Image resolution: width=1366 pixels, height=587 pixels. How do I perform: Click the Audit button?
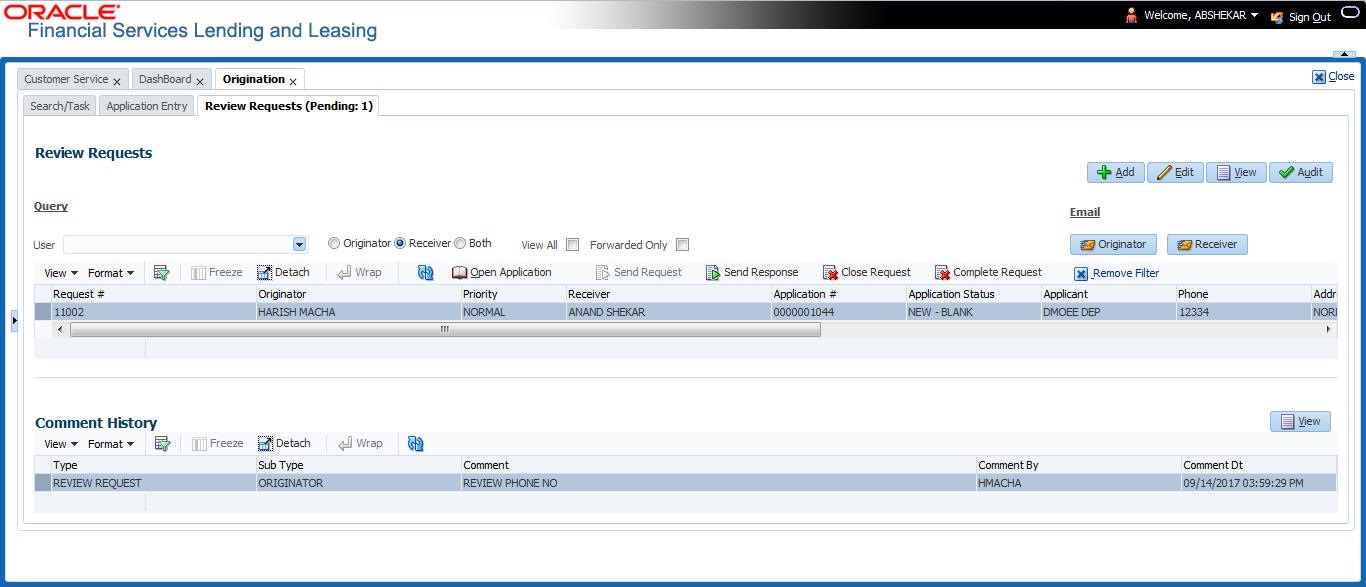pos(1301,172)
